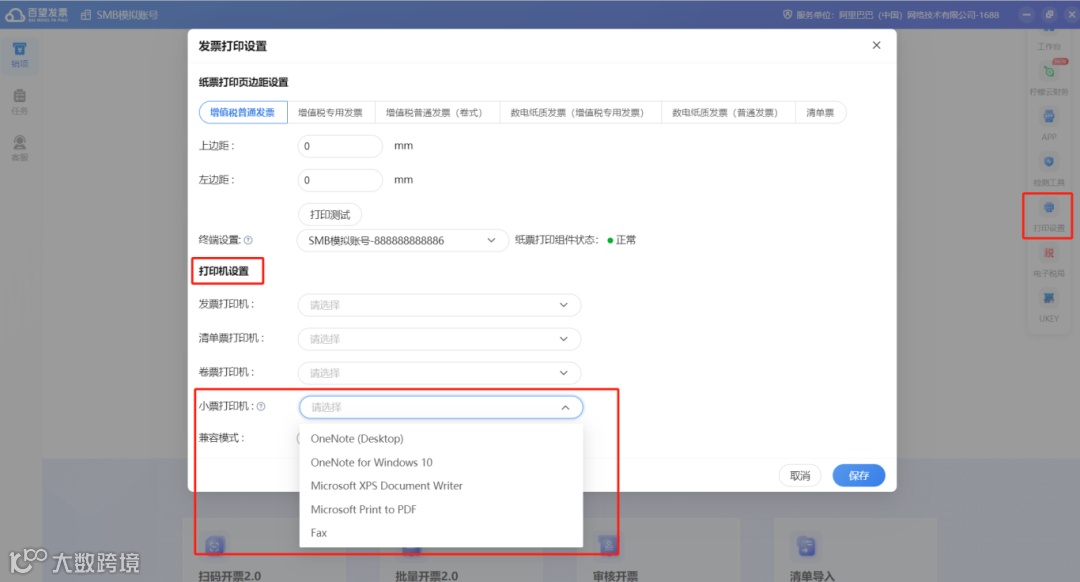Viewport: 1080px width, 582px height.
Task: Click help icon next to 终端设置
Action: click(248, 240)
